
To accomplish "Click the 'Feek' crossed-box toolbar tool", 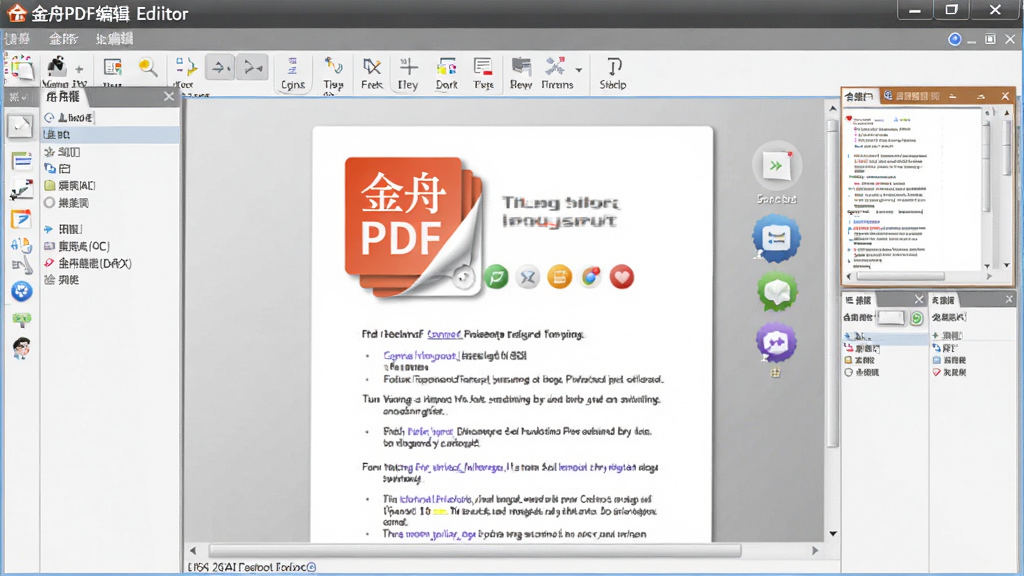I will [x=372, y=73].
